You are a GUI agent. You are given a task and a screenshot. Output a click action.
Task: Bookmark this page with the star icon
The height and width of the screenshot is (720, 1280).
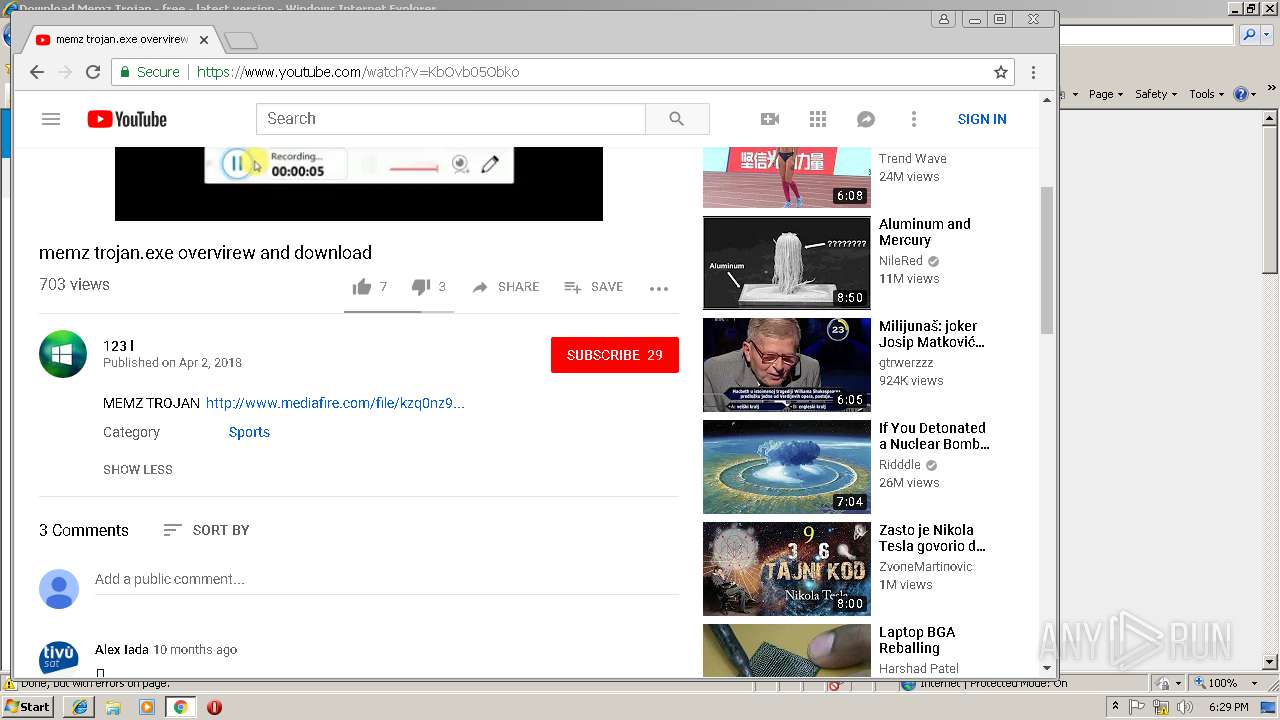[x=1001, y=72]
